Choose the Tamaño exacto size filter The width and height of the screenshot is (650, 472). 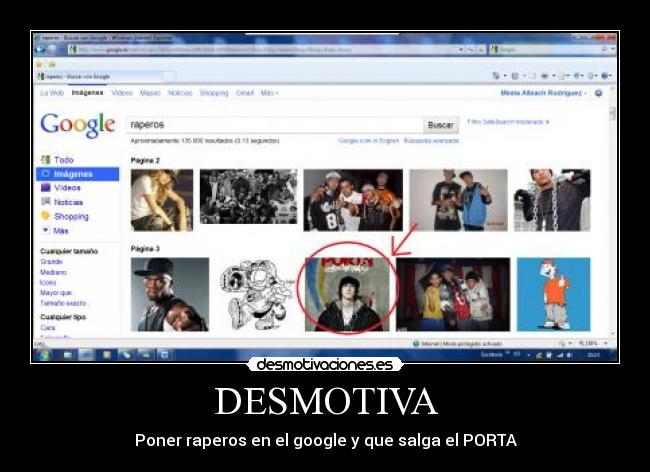tap(64, 303)
